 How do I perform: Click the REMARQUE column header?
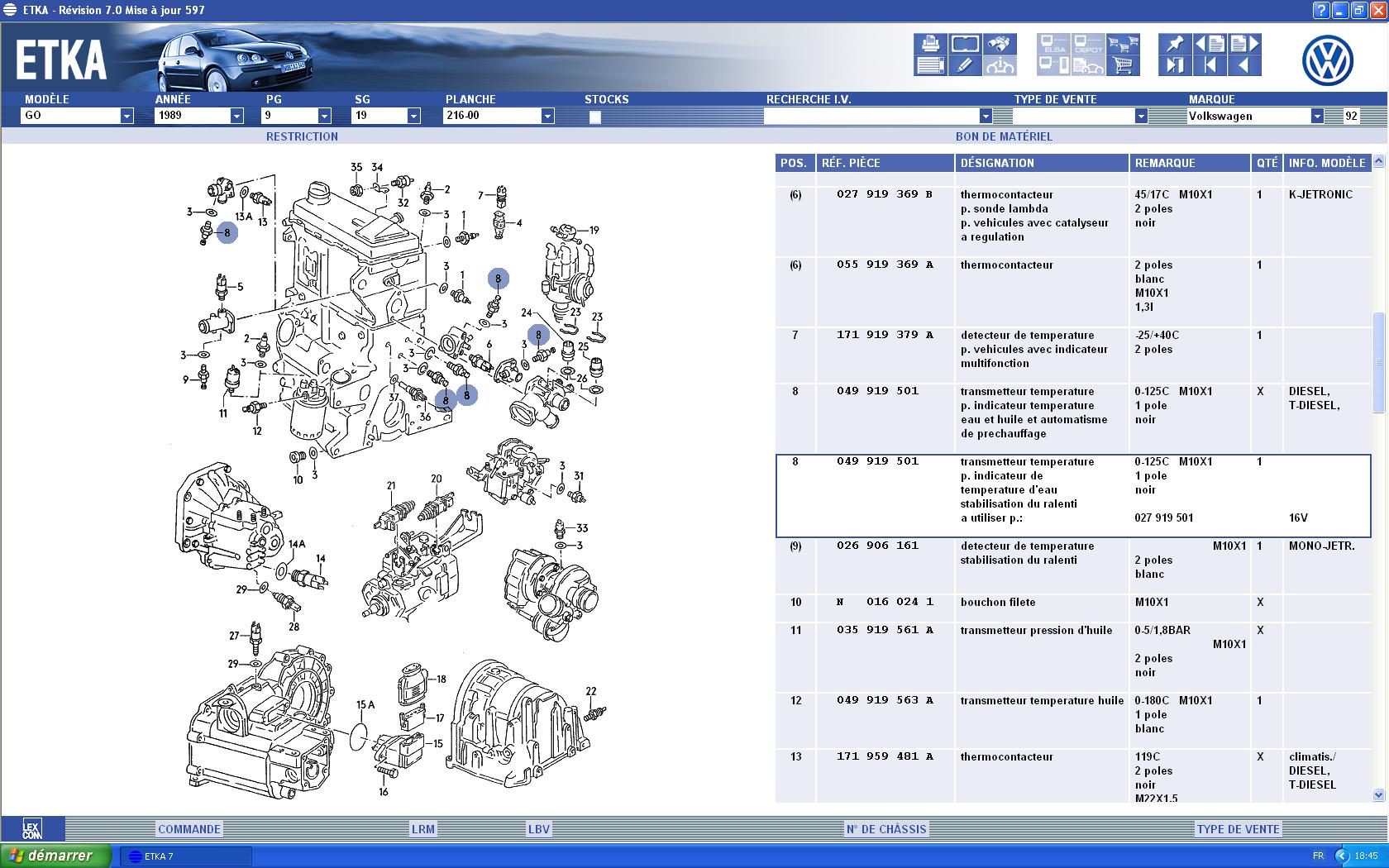coord(1190,163)
